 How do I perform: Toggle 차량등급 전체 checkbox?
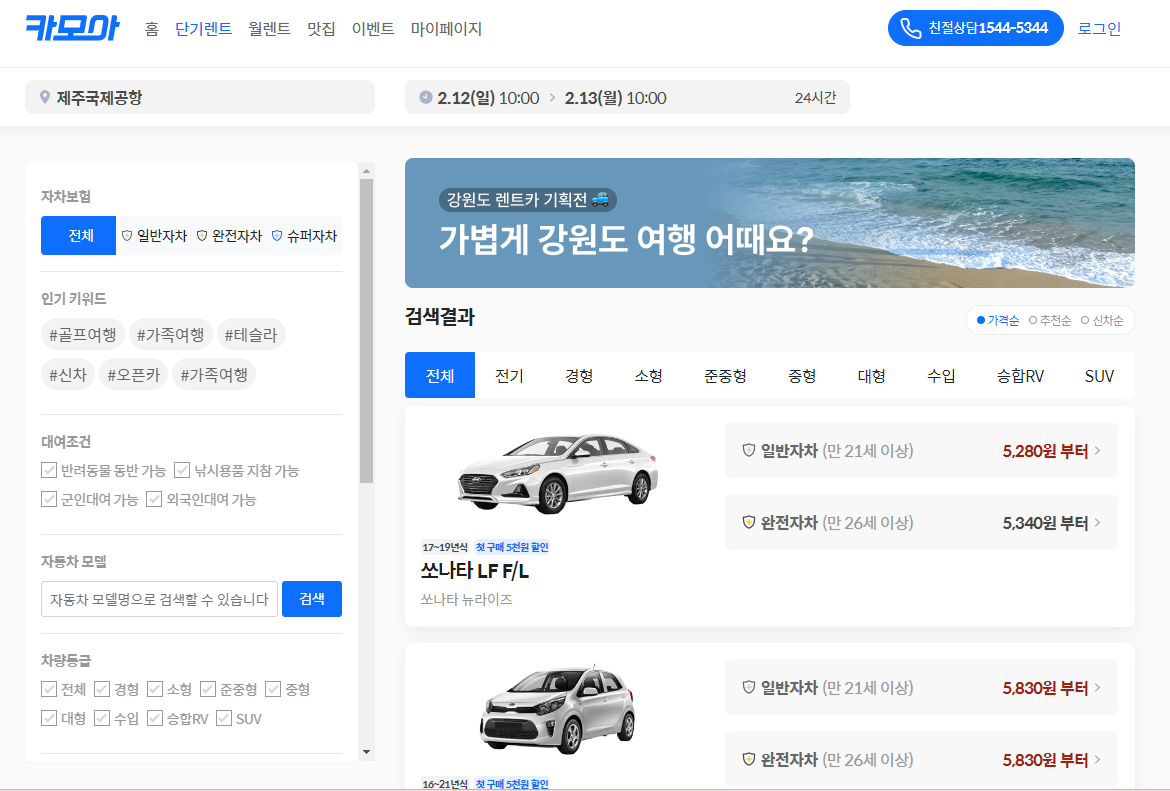[49, 689]
